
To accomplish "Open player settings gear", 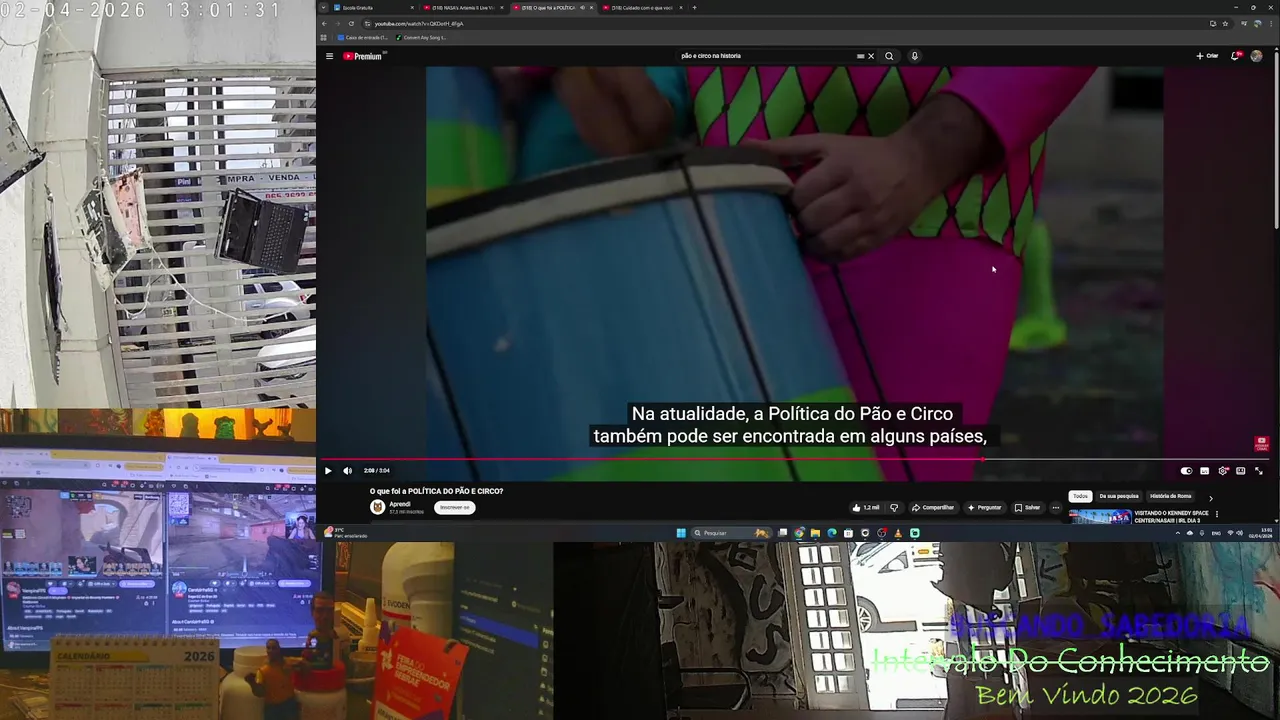I will 1223,471.
